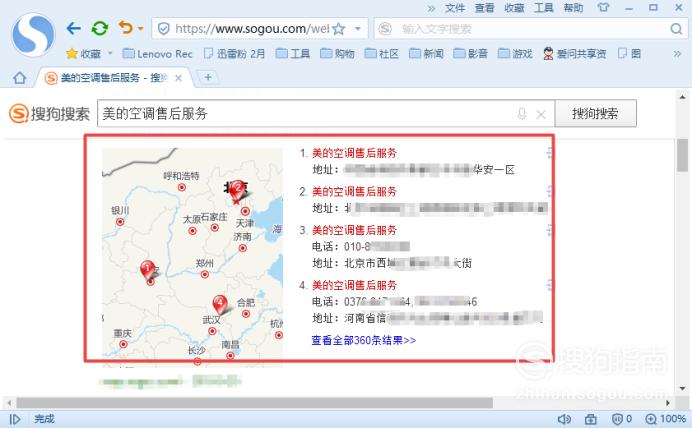Focus the browser search box 输入文字搜索
Viewport: 692px width, 428px height.
[x=530, y=29]
